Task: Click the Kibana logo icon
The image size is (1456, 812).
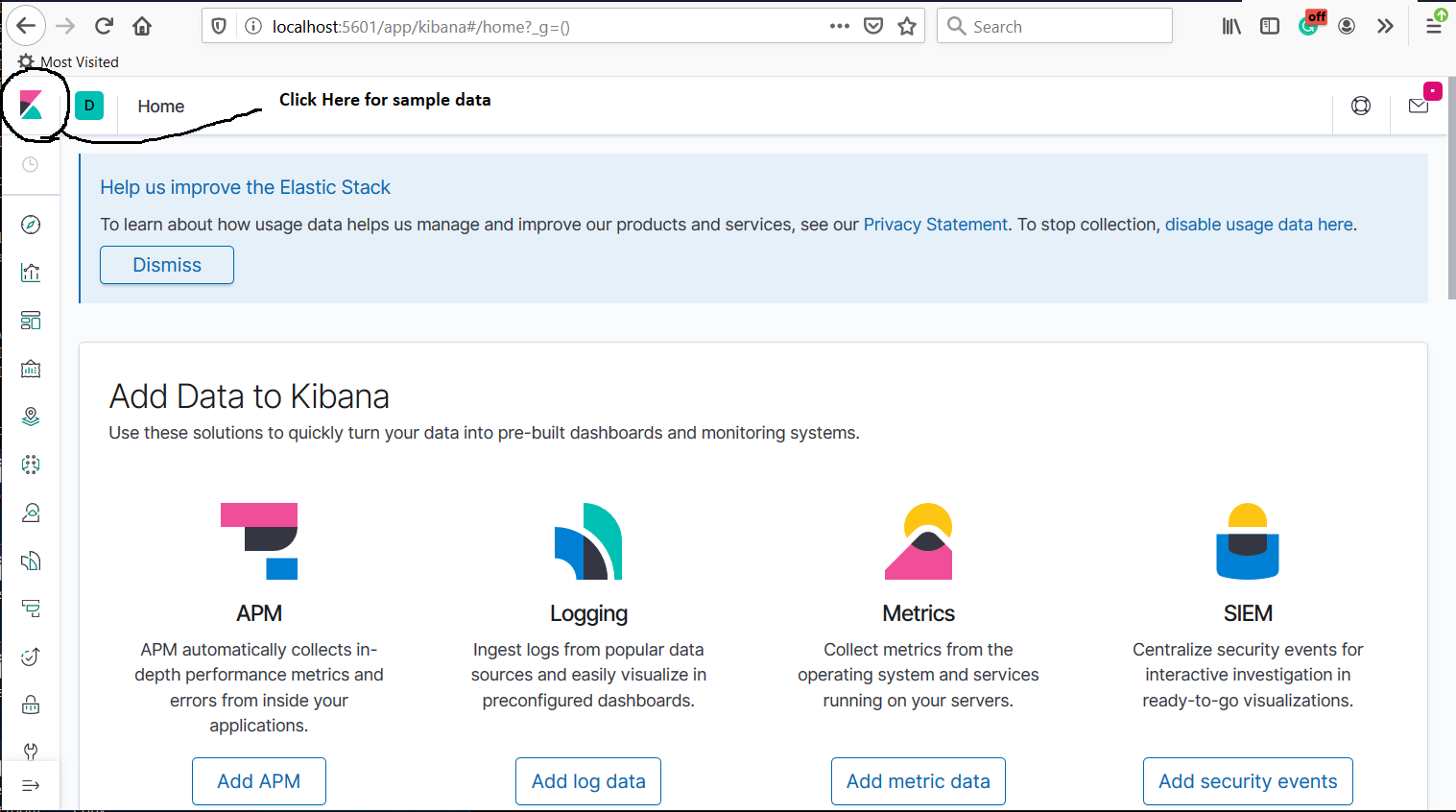Action: tap(31, 105)
